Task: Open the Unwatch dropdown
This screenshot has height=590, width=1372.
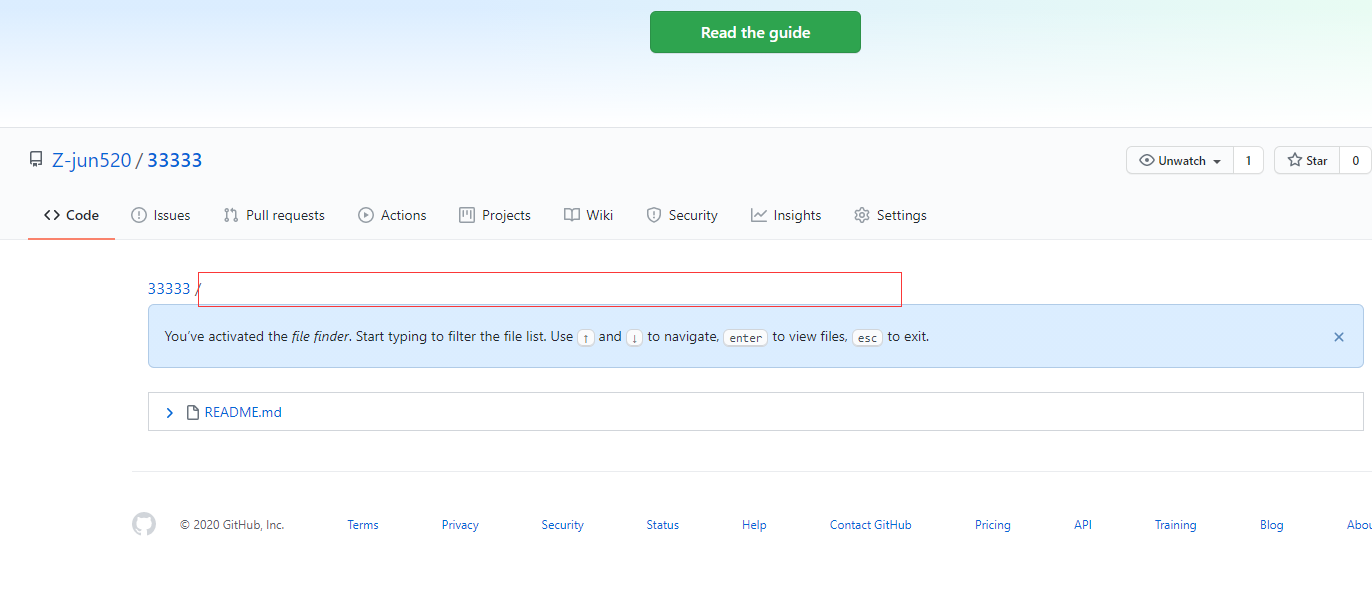Action: [x=1180, y=160]
